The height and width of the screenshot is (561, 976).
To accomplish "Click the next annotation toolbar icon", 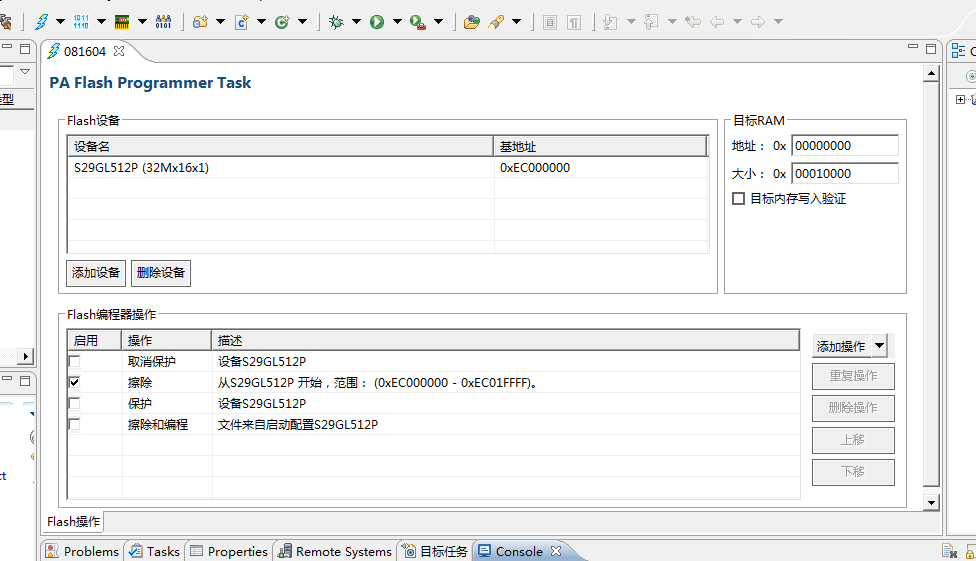I will pos(610,22).
